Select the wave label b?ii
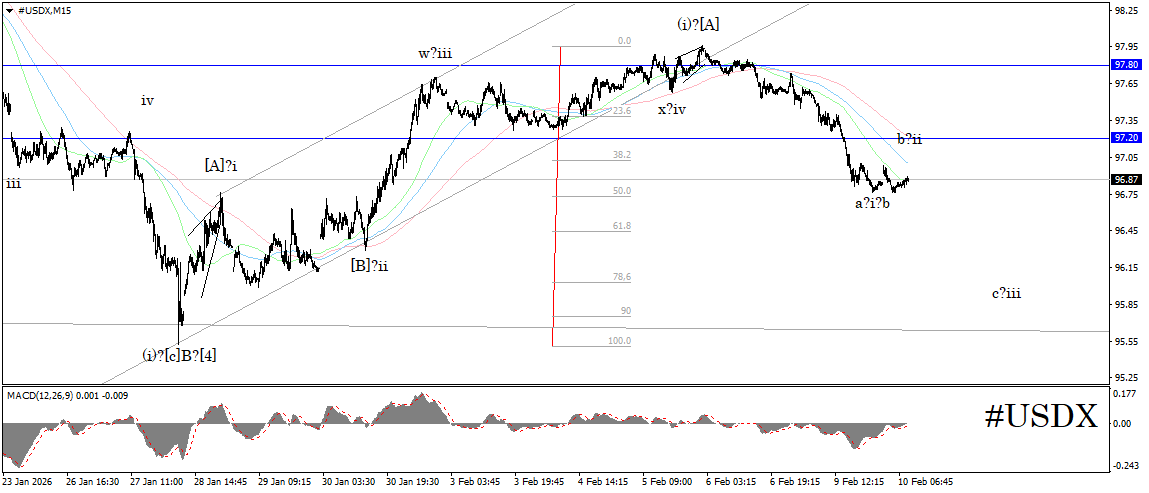The width and height of the screenshot is (1149, 493). 909,139
